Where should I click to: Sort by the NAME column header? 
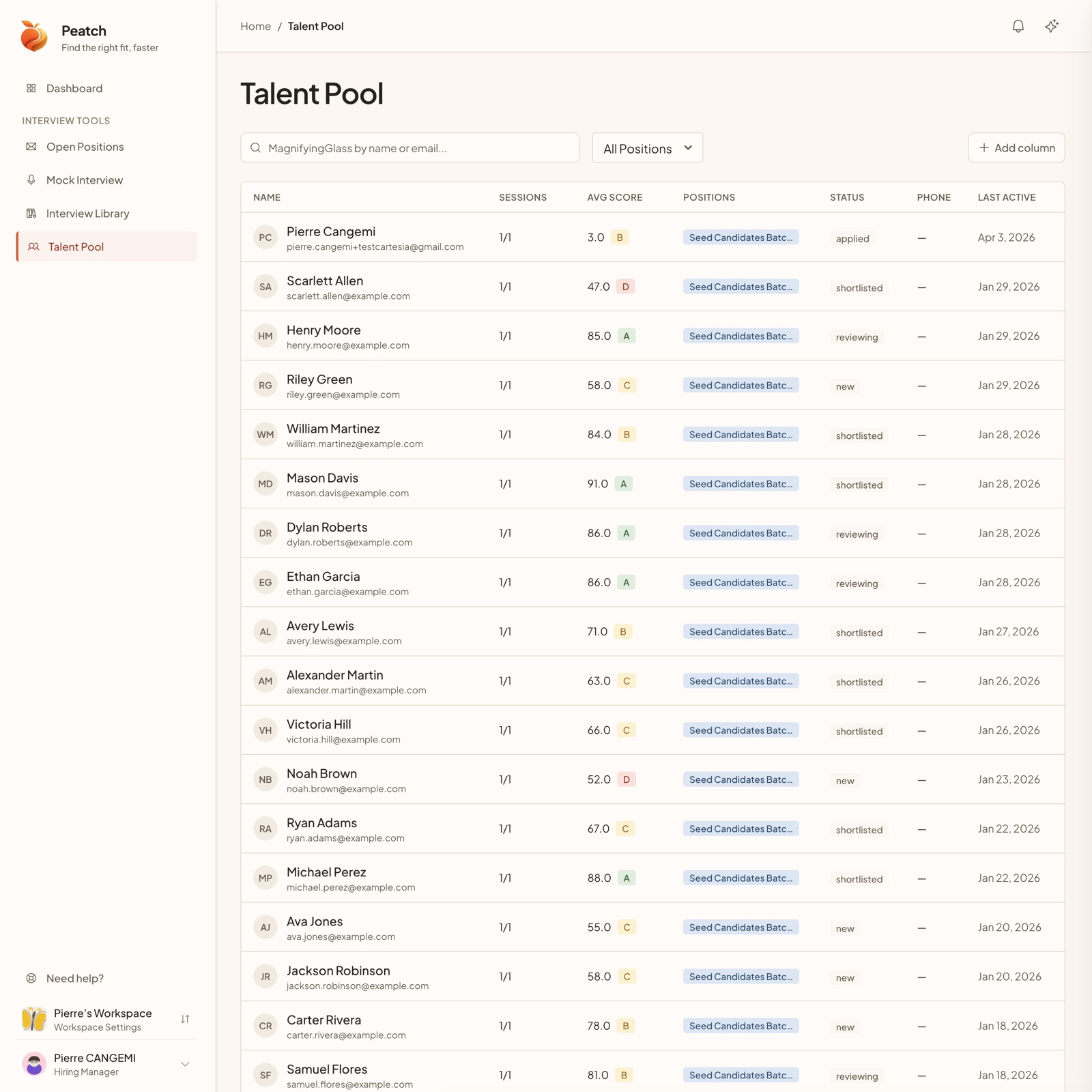[267, 197]
